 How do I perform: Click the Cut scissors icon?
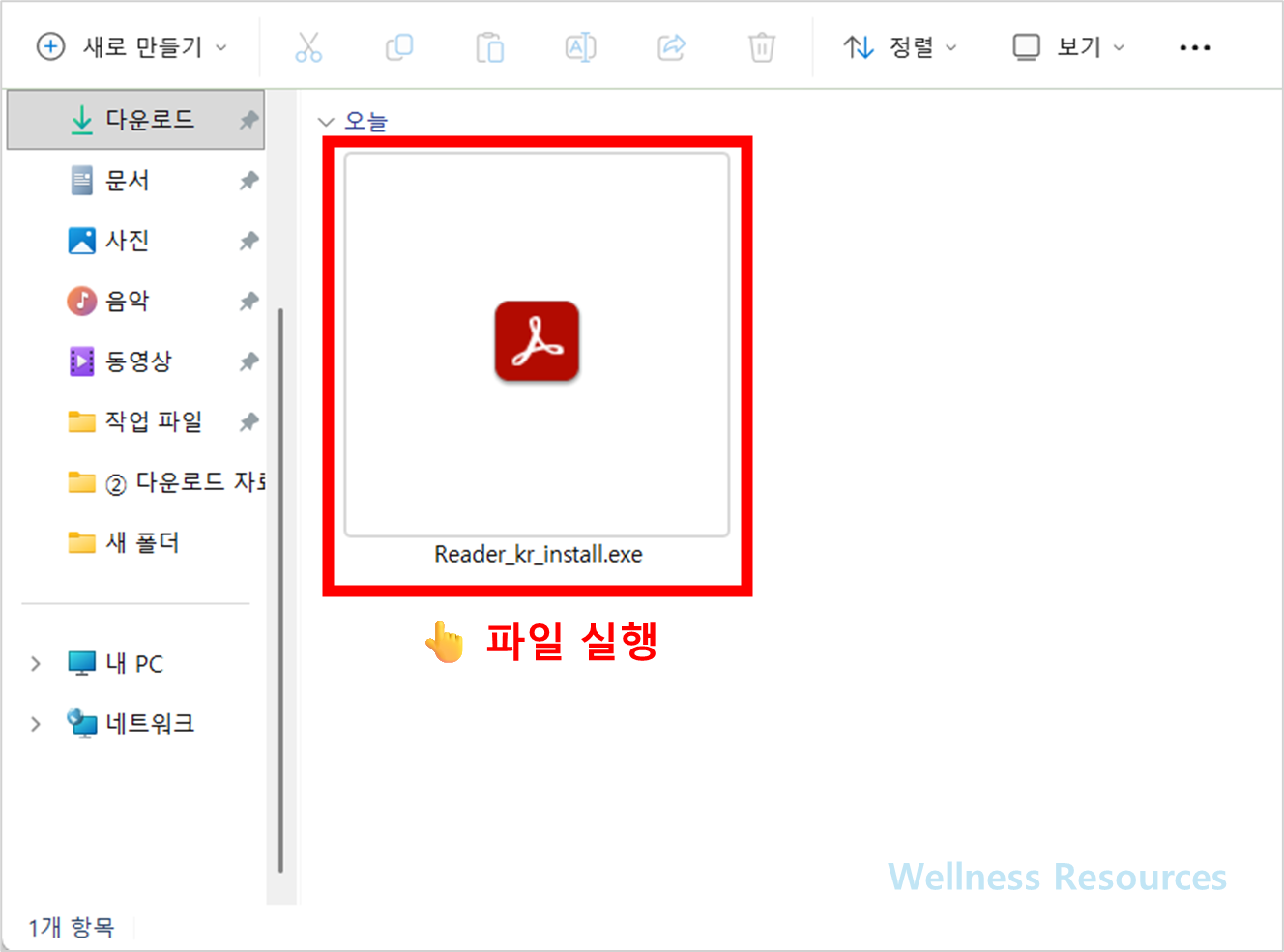click(x=308, y=46)
